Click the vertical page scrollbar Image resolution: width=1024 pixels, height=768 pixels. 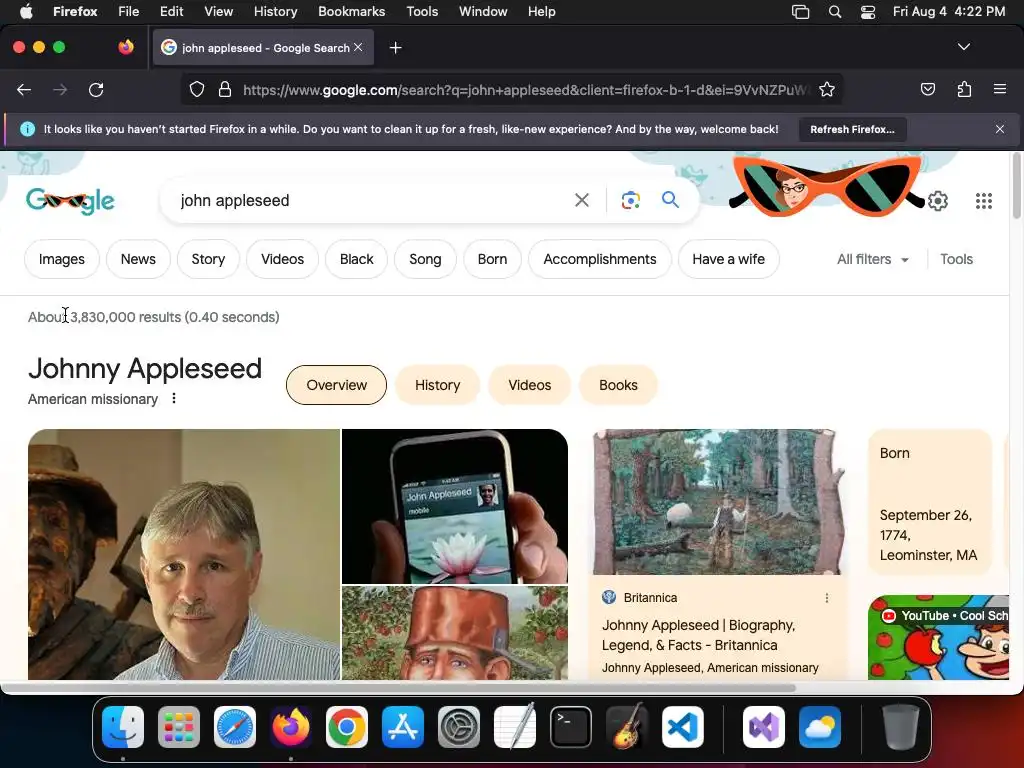[1016, 186]
